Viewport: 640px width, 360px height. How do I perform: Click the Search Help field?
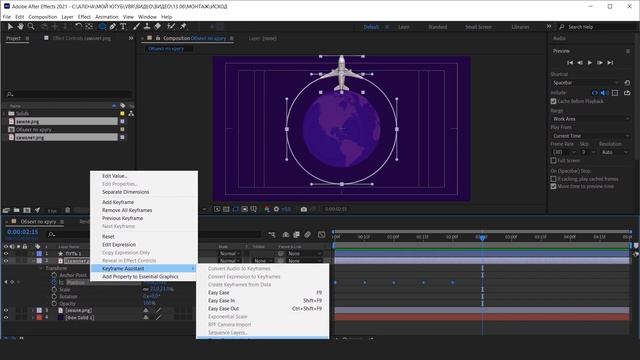coord(598,27)
